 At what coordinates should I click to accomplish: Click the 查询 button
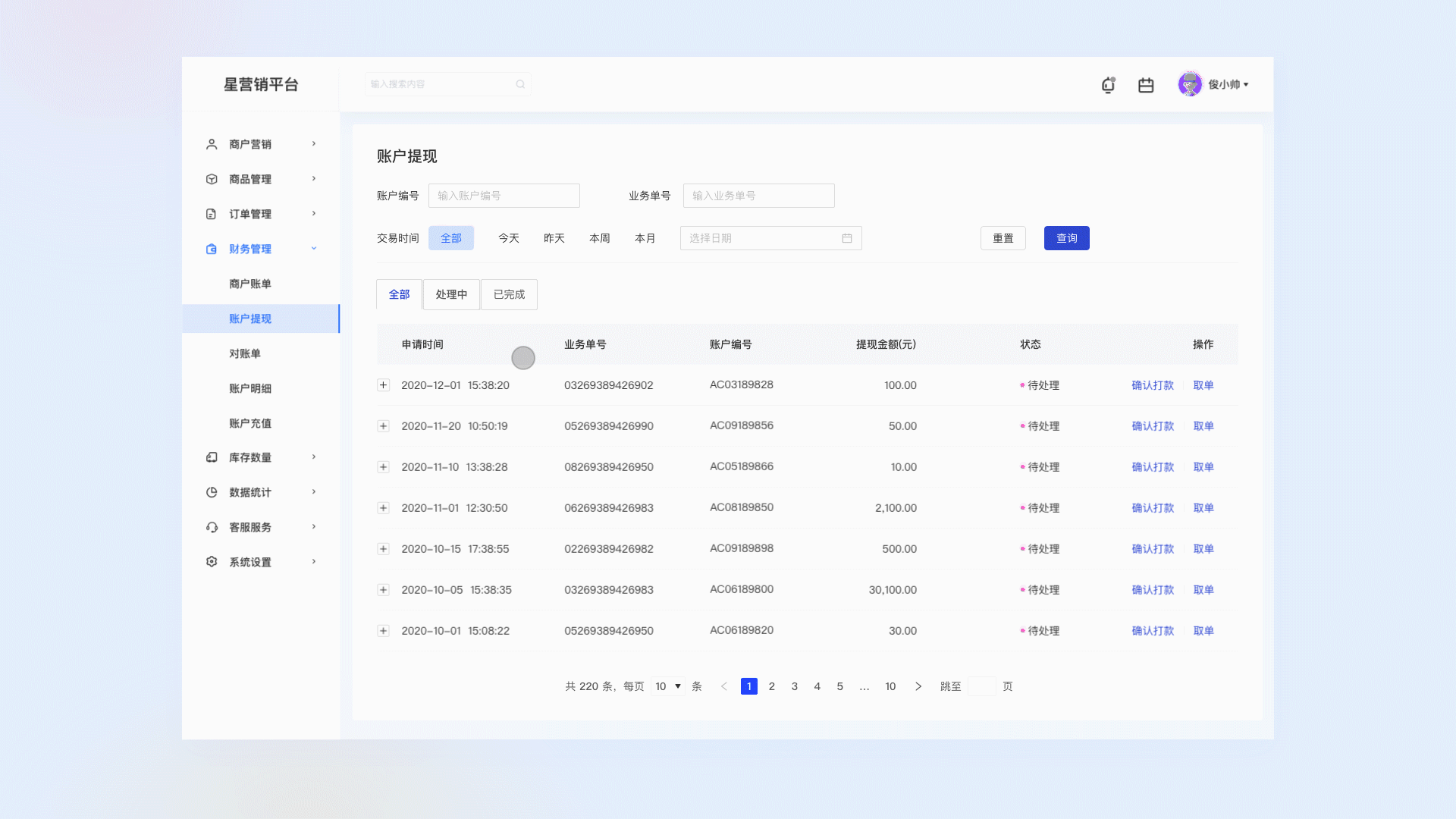(x=1066, y=238)
